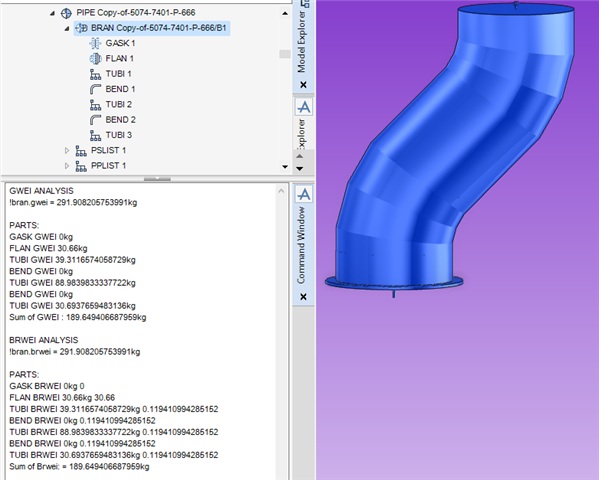This screenshot has width=599, height=480.
Task: Click the PSLIST 1 list icon
Action: (x=81, y=151)
